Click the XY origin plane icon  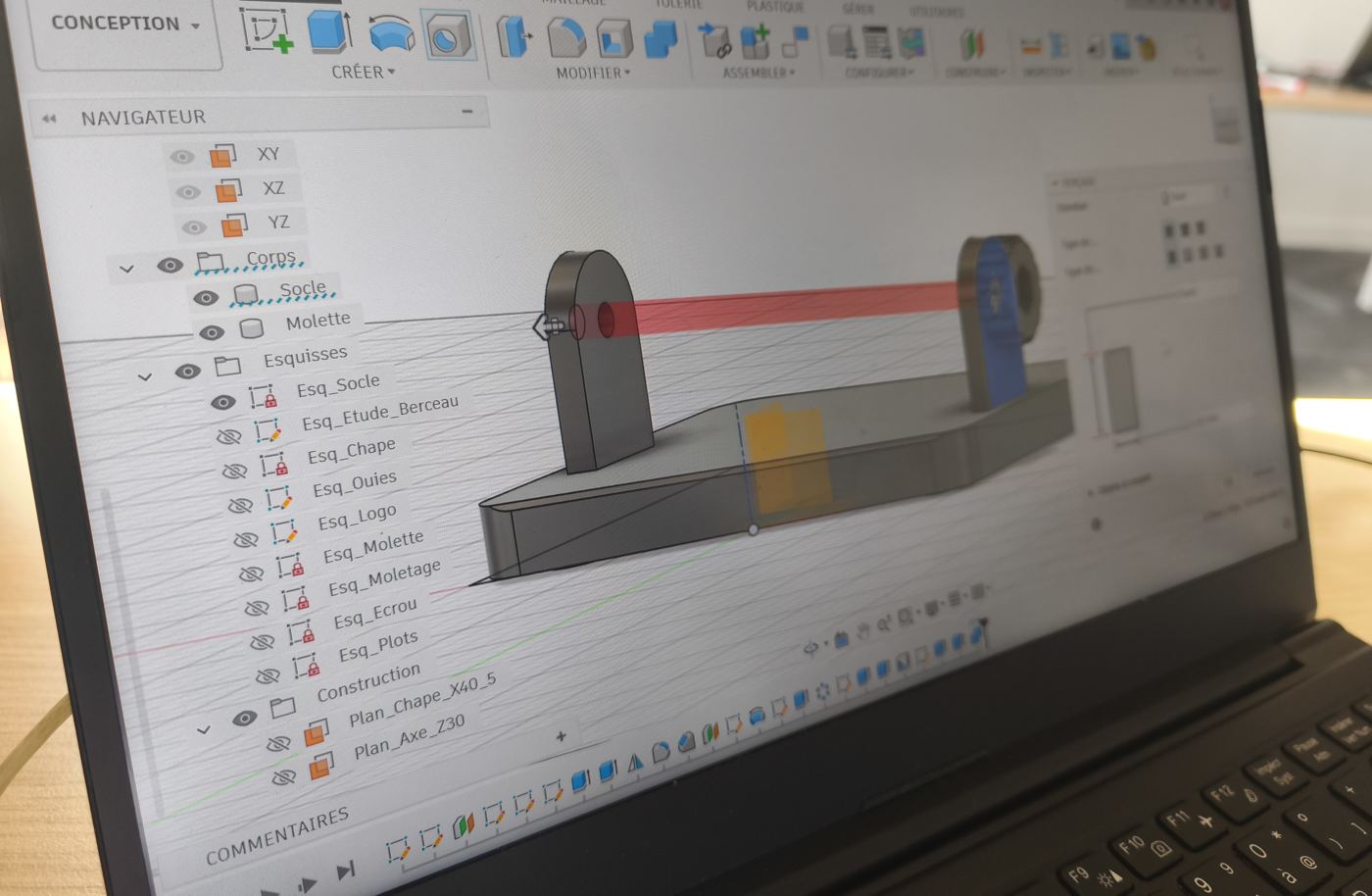222,155
